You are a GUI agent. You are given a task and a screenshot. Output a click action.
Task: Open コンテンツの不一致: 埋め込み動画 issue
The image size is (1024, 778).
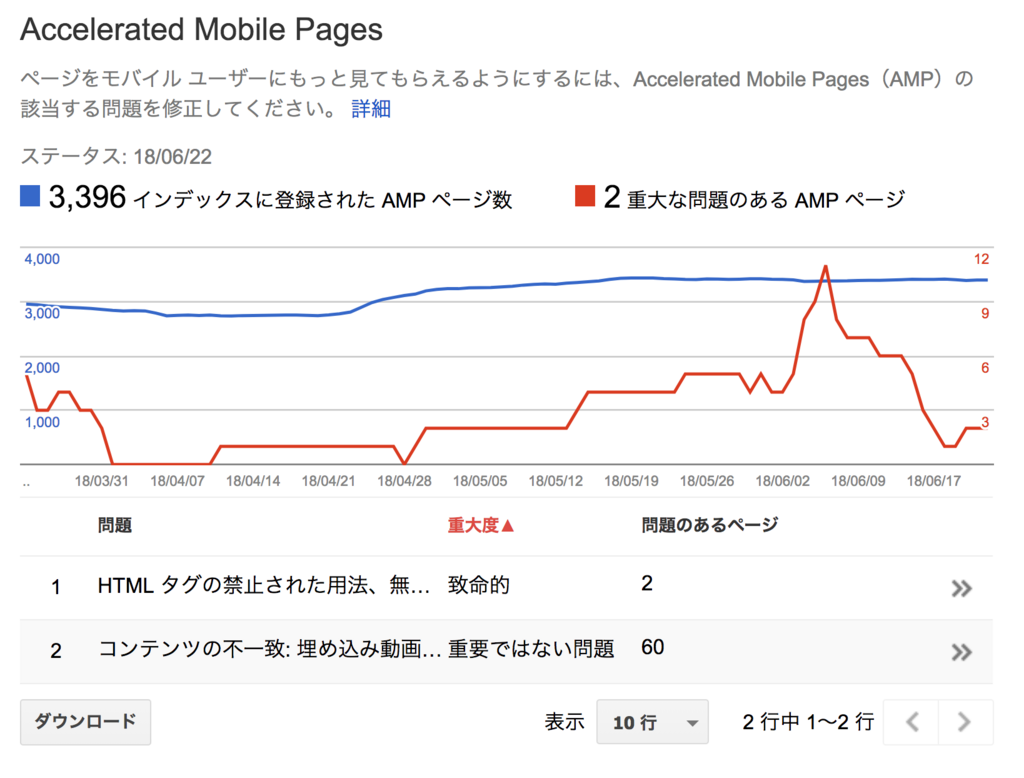[x=270, y=649]
